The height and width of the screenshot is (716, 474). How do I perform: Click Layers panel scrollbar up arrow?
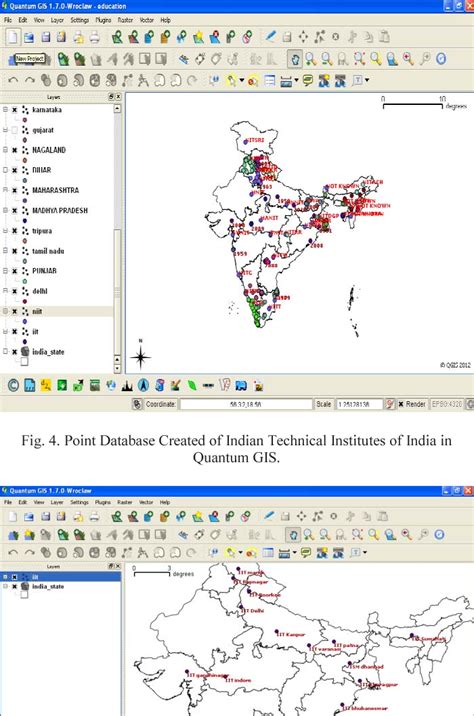117,109
